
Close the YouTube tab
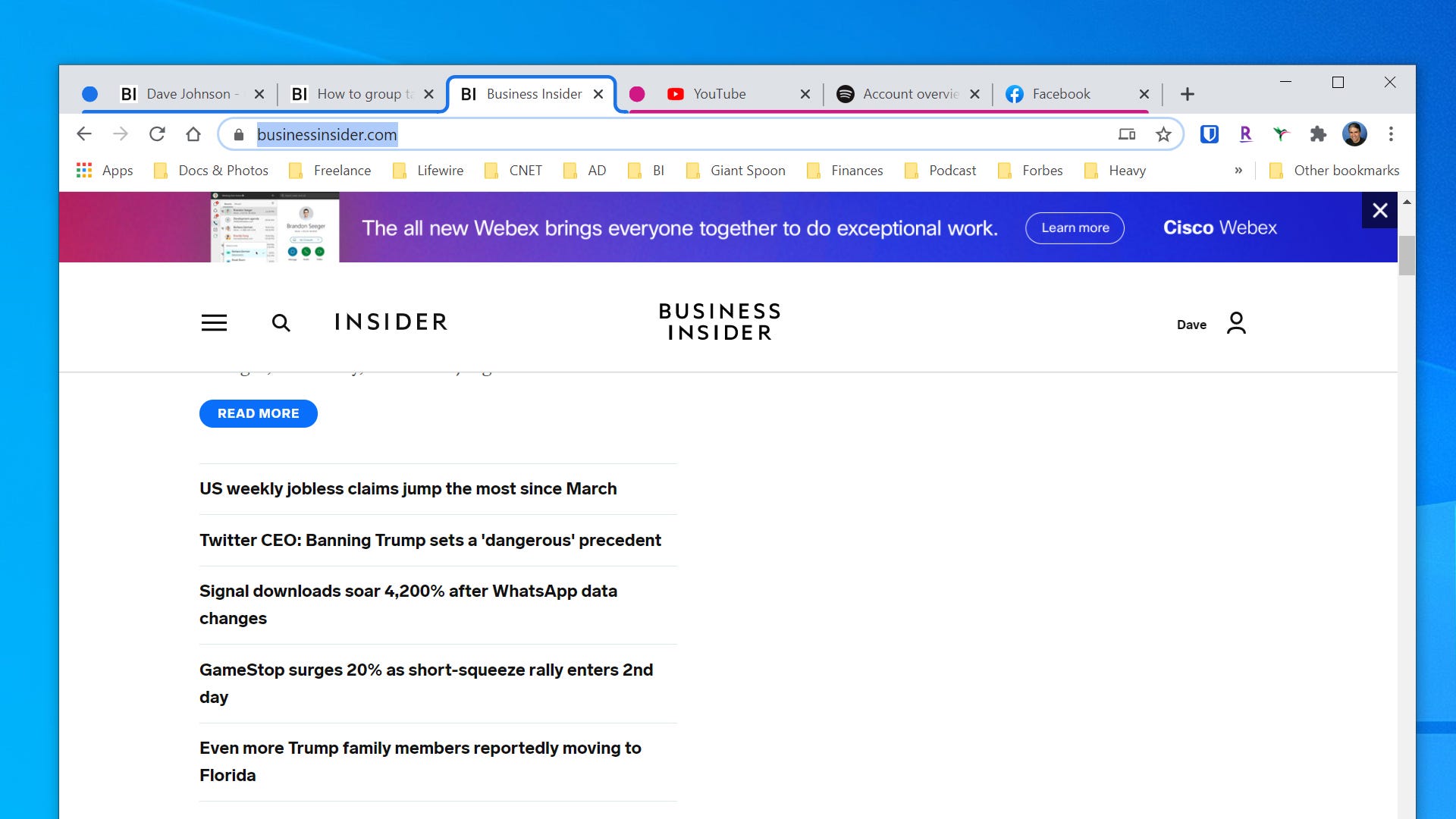coord(805,94)
